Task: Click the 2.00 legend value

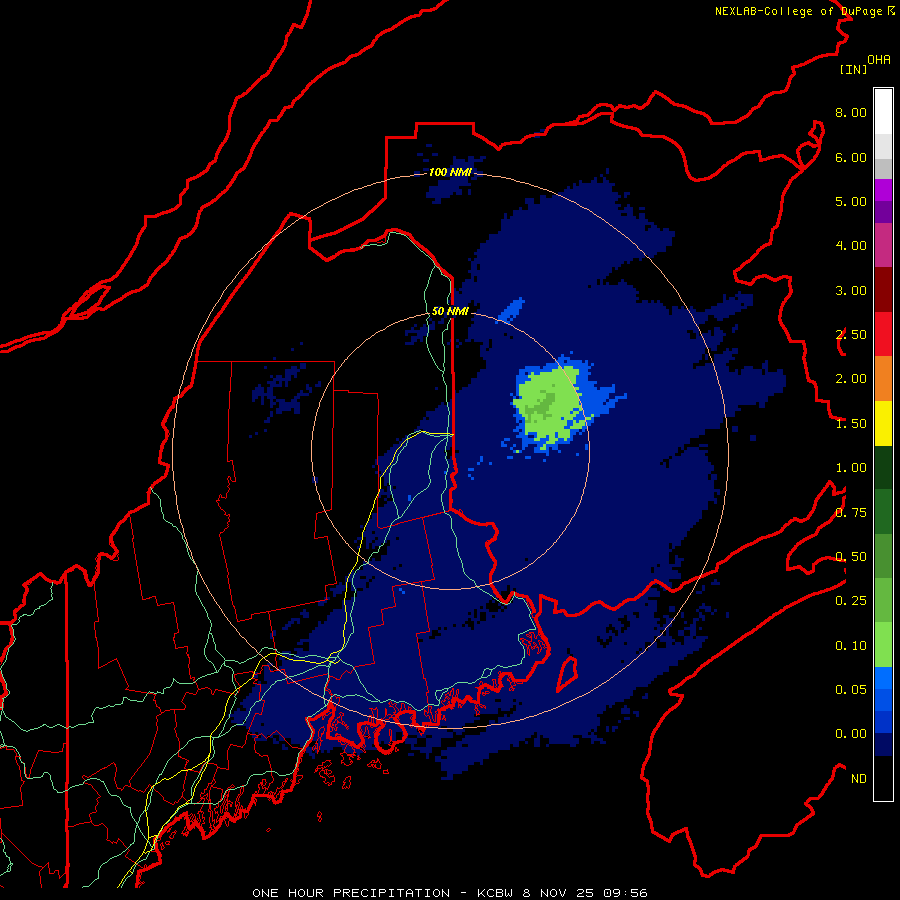Action: coord(851,379)
